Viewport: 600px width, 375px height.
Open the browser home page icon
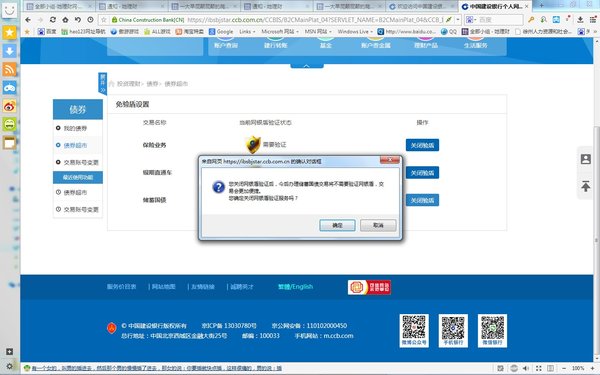click(65, 20)
